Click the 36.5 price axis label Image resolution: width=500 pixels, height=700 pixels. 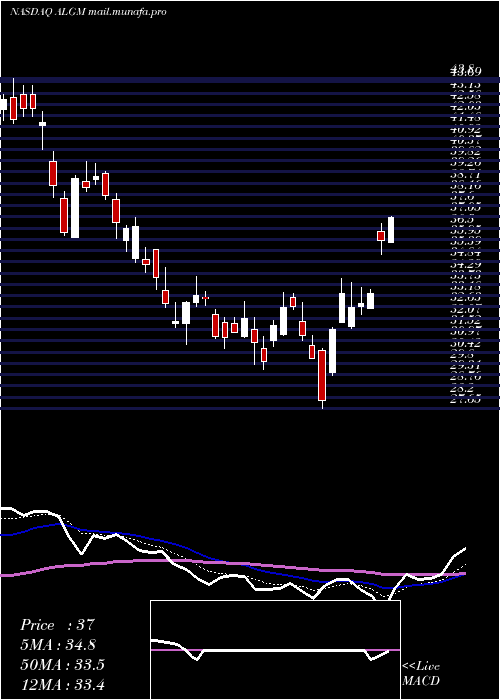pyautogui.click(x=462, y=221)
